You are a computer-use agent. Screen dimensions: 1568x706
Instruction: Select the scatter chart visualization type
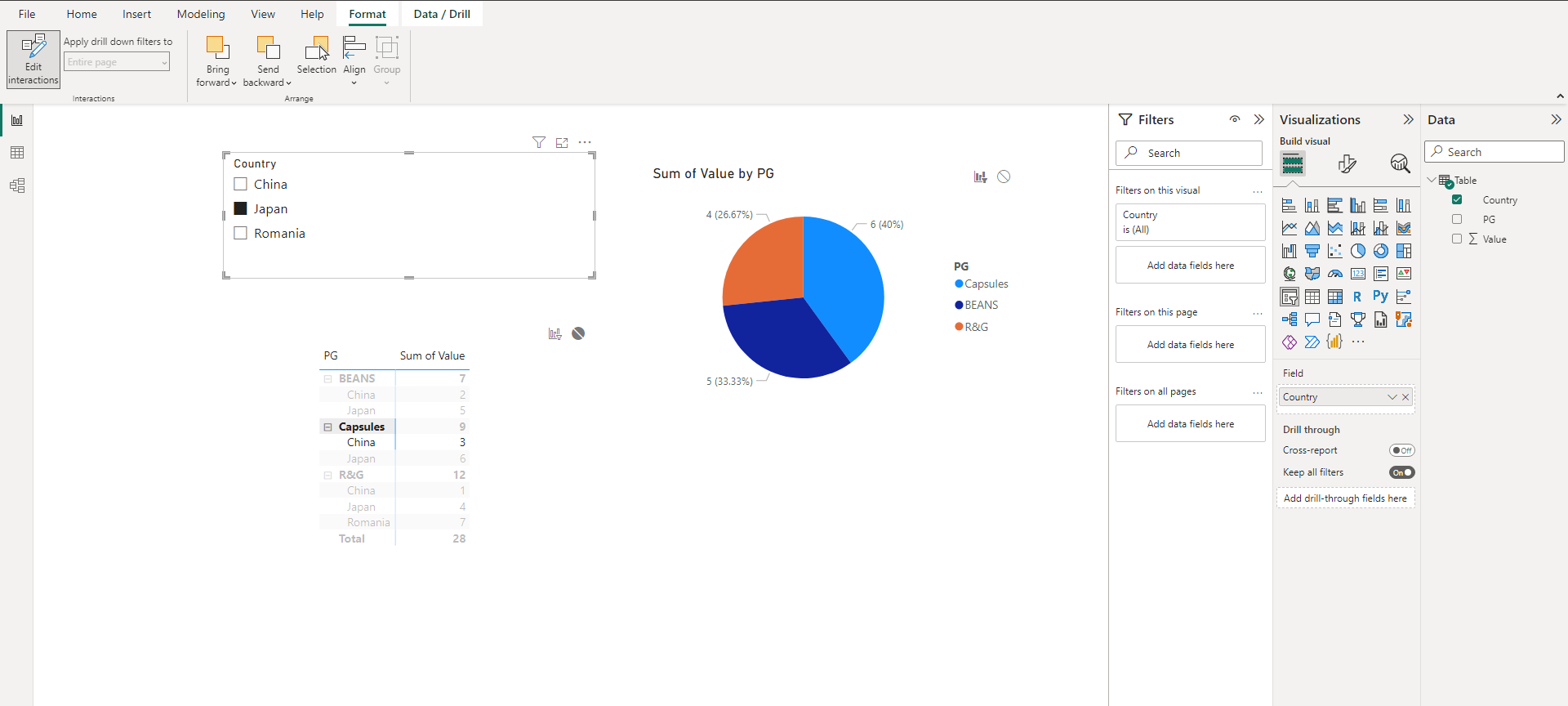pyautogui.click(x=1335, y=251)
